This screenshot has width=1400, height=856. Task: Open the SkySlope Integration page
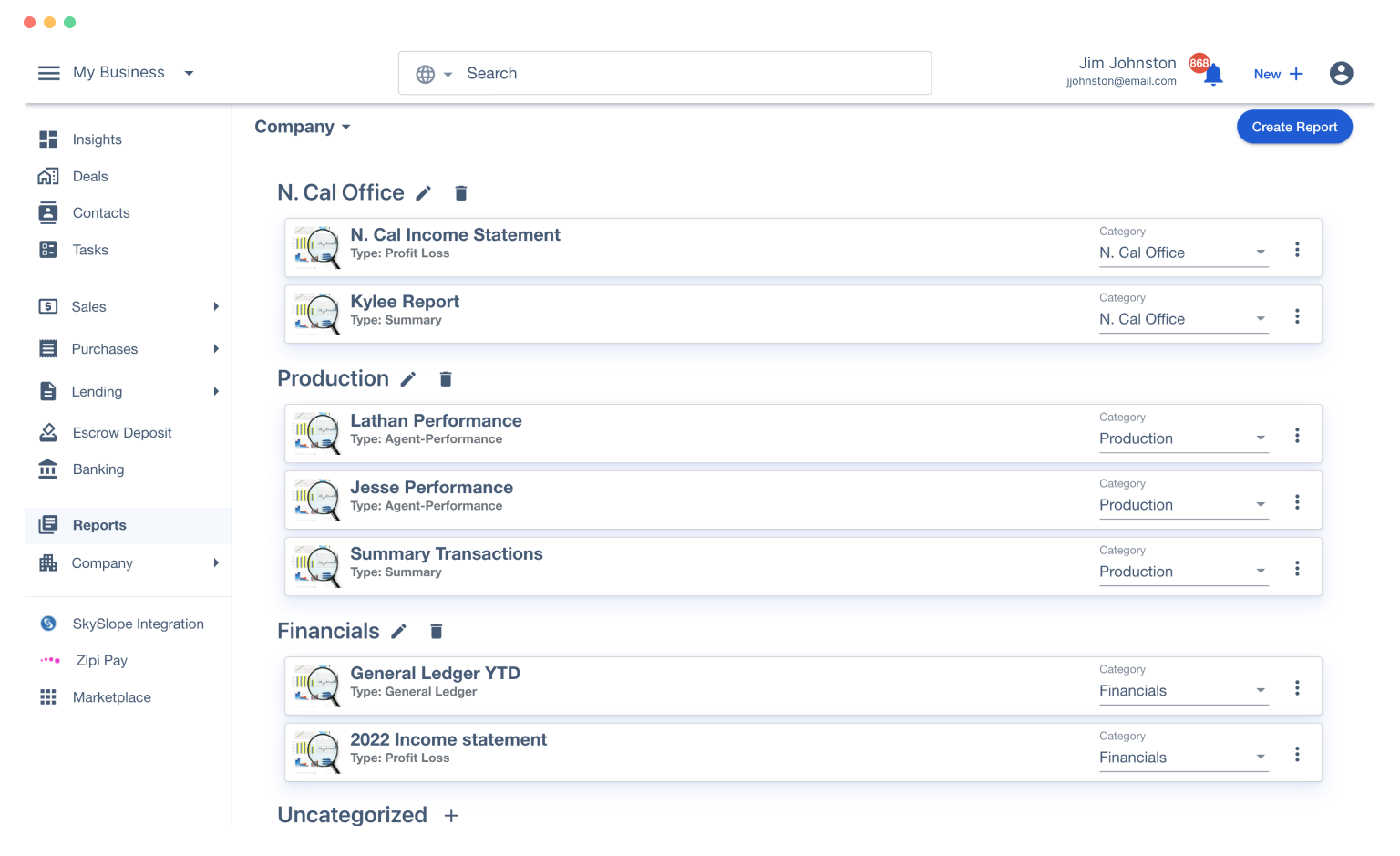[x=138, y=624]
